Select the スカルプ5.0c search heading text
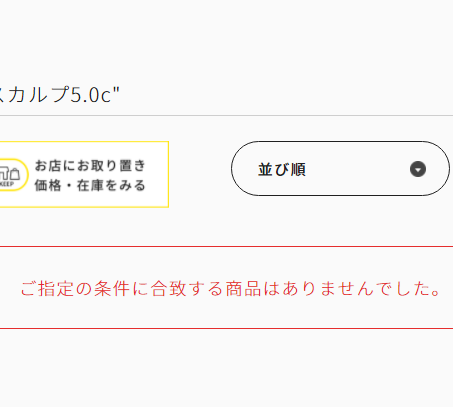The image size is (453, 407). (60, 95)
